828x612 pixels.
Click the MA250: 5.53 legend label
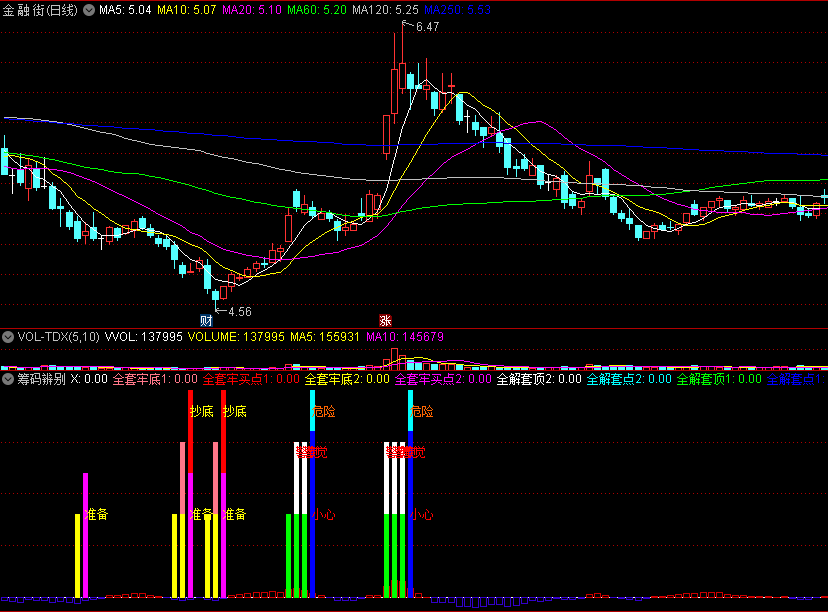pos(457,10)
